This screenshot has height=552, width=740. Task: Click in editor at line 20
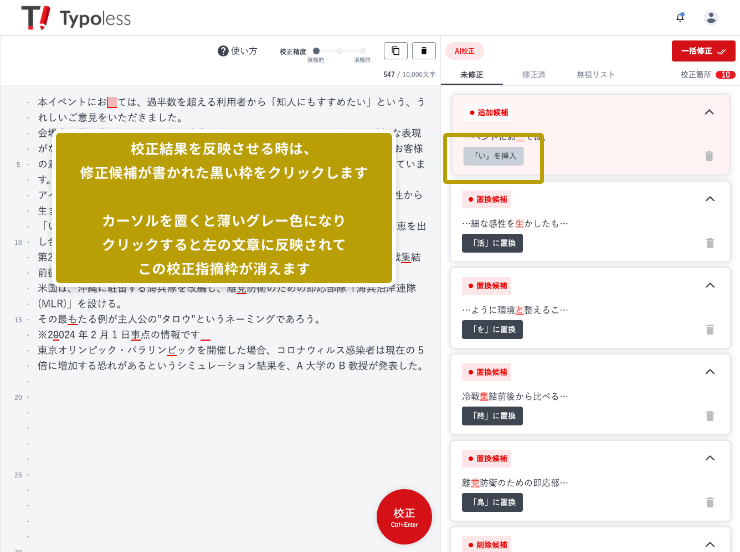pos(231,397)
